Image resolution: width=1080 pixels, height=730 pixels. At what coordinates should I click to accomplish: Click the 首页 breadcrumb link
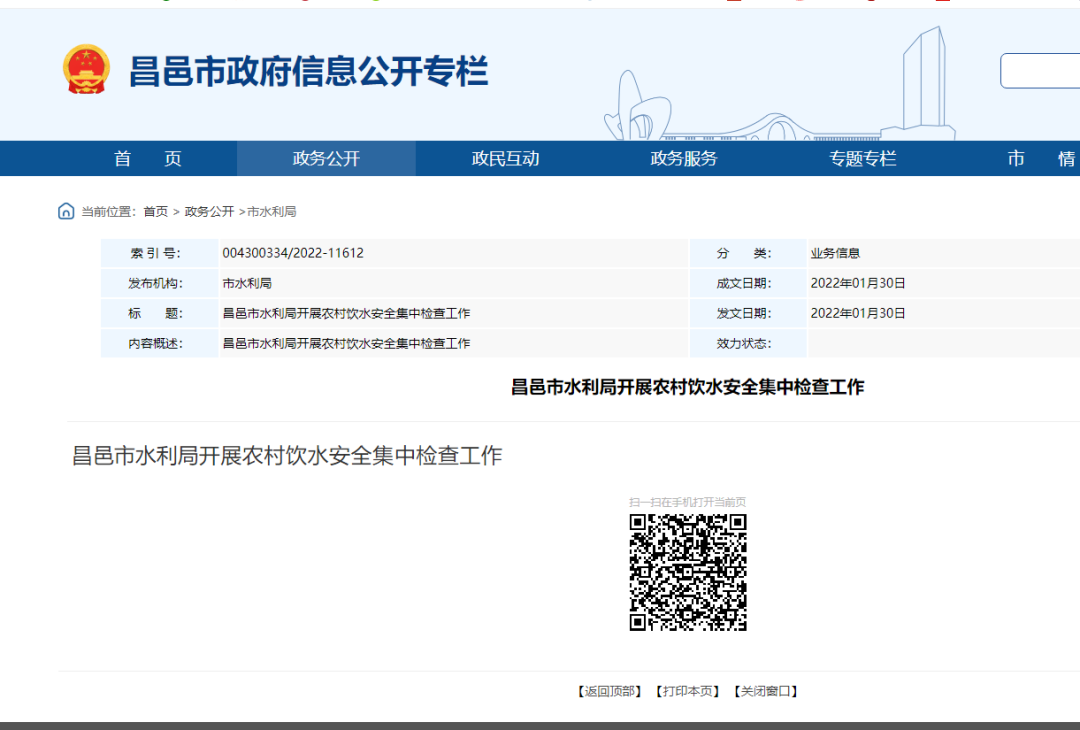155,212
